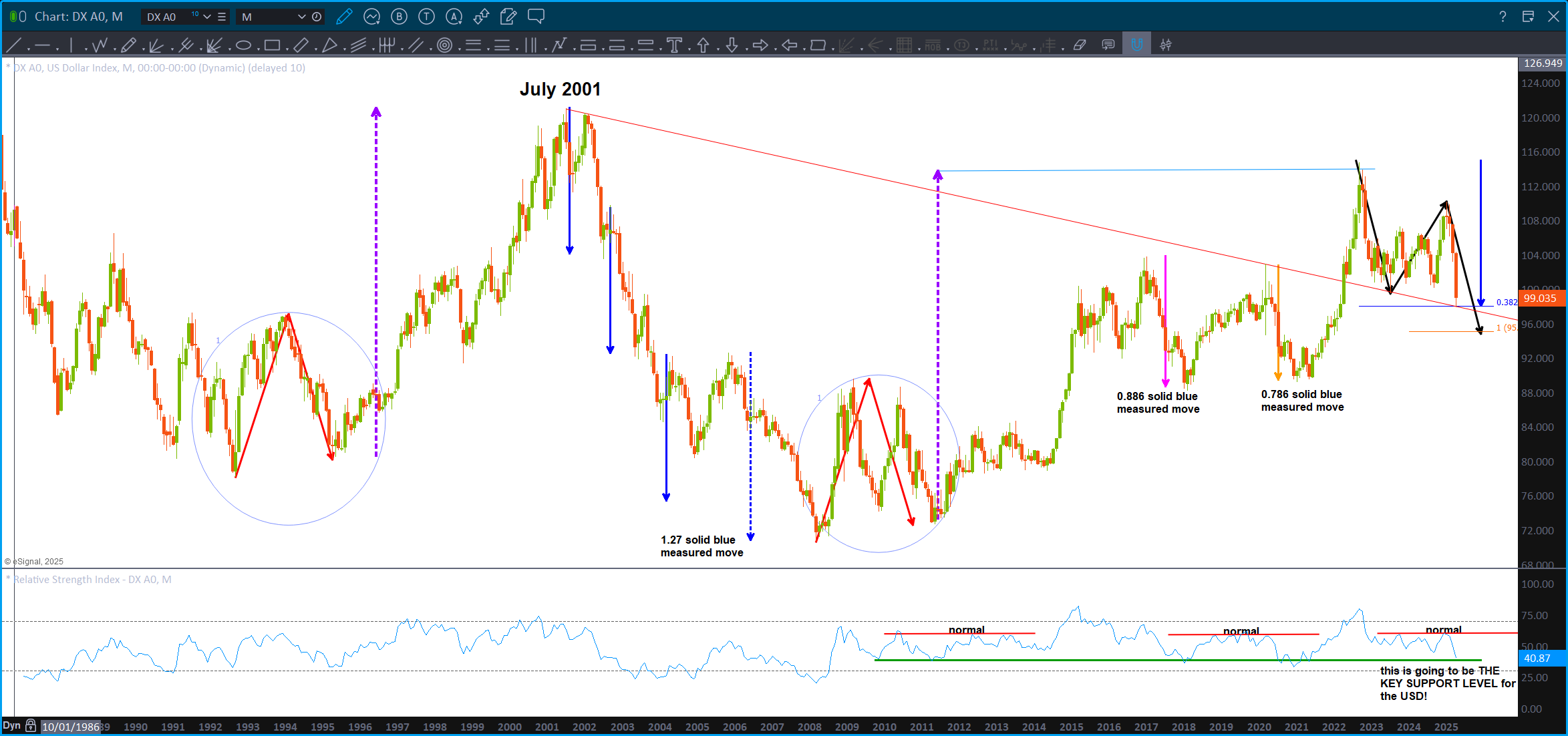1568x736 pixels.
Task: Click the edit chart pencil-on-page icon
Action: point(508,17)
